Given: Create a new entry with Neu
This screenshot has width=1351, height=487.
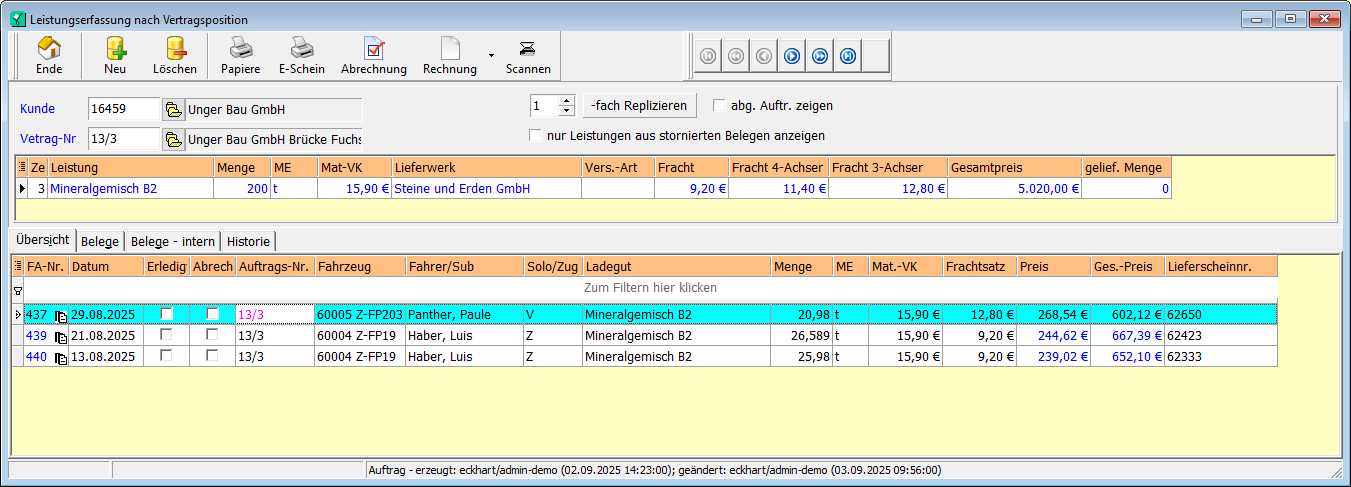Looking at the screenshot, I should click(115, 55).
